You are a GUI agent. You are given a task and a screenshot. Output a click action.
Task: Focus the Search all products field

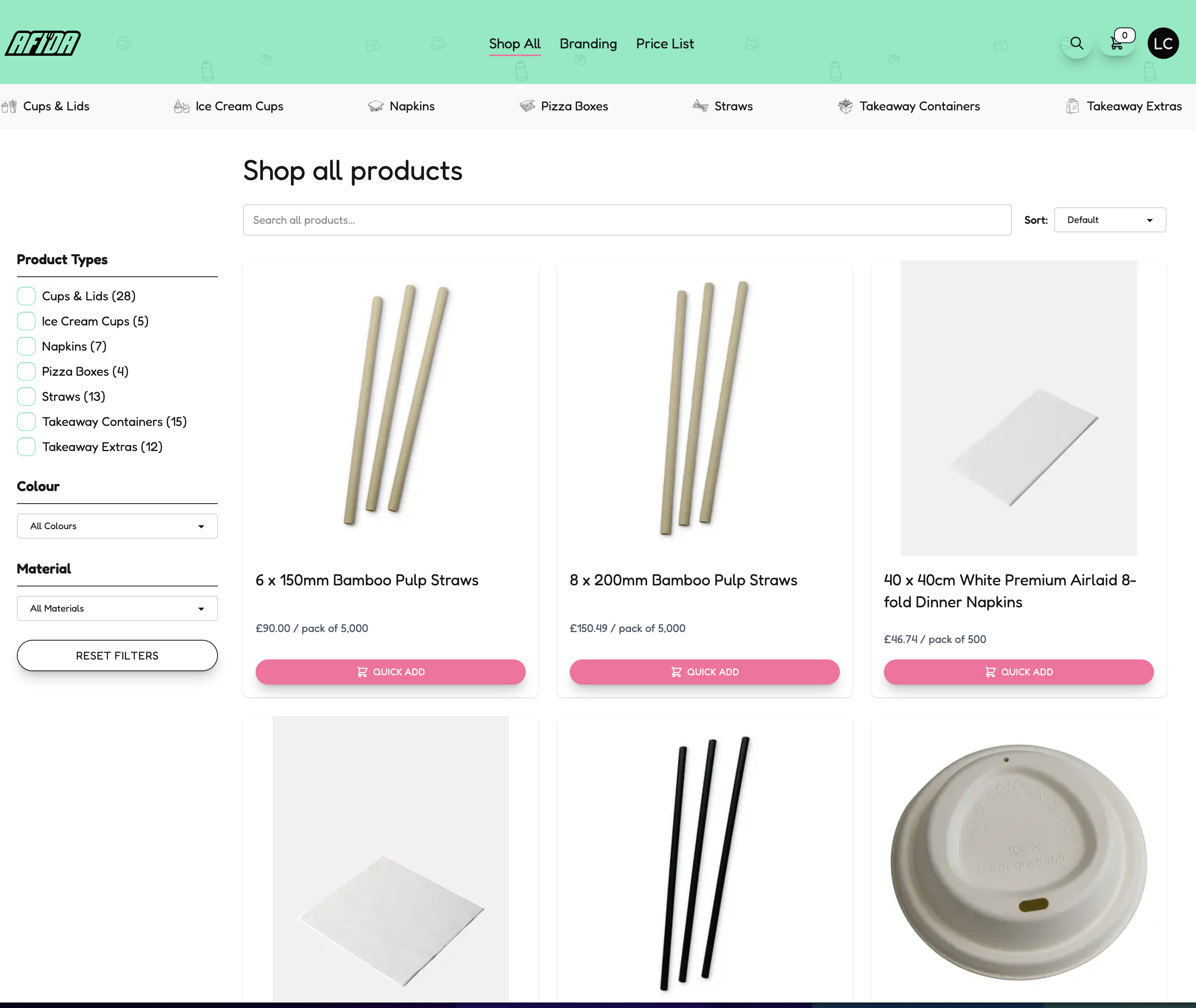627,220
